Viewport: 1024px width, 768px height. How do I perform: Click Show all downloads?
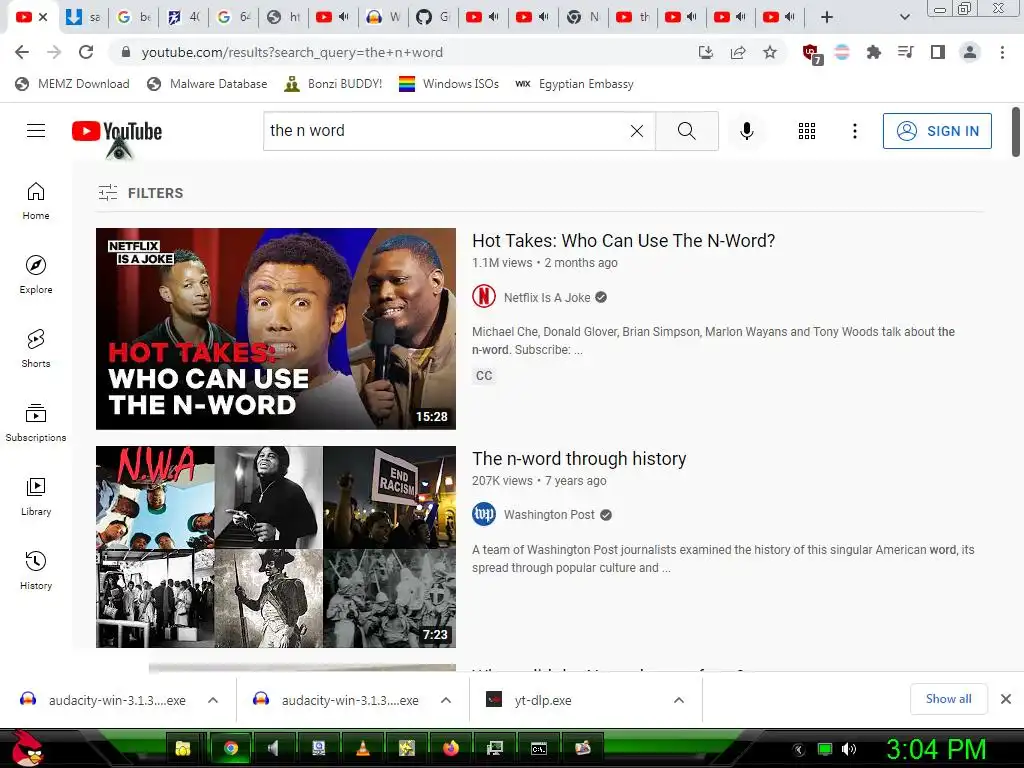(948, 699)
